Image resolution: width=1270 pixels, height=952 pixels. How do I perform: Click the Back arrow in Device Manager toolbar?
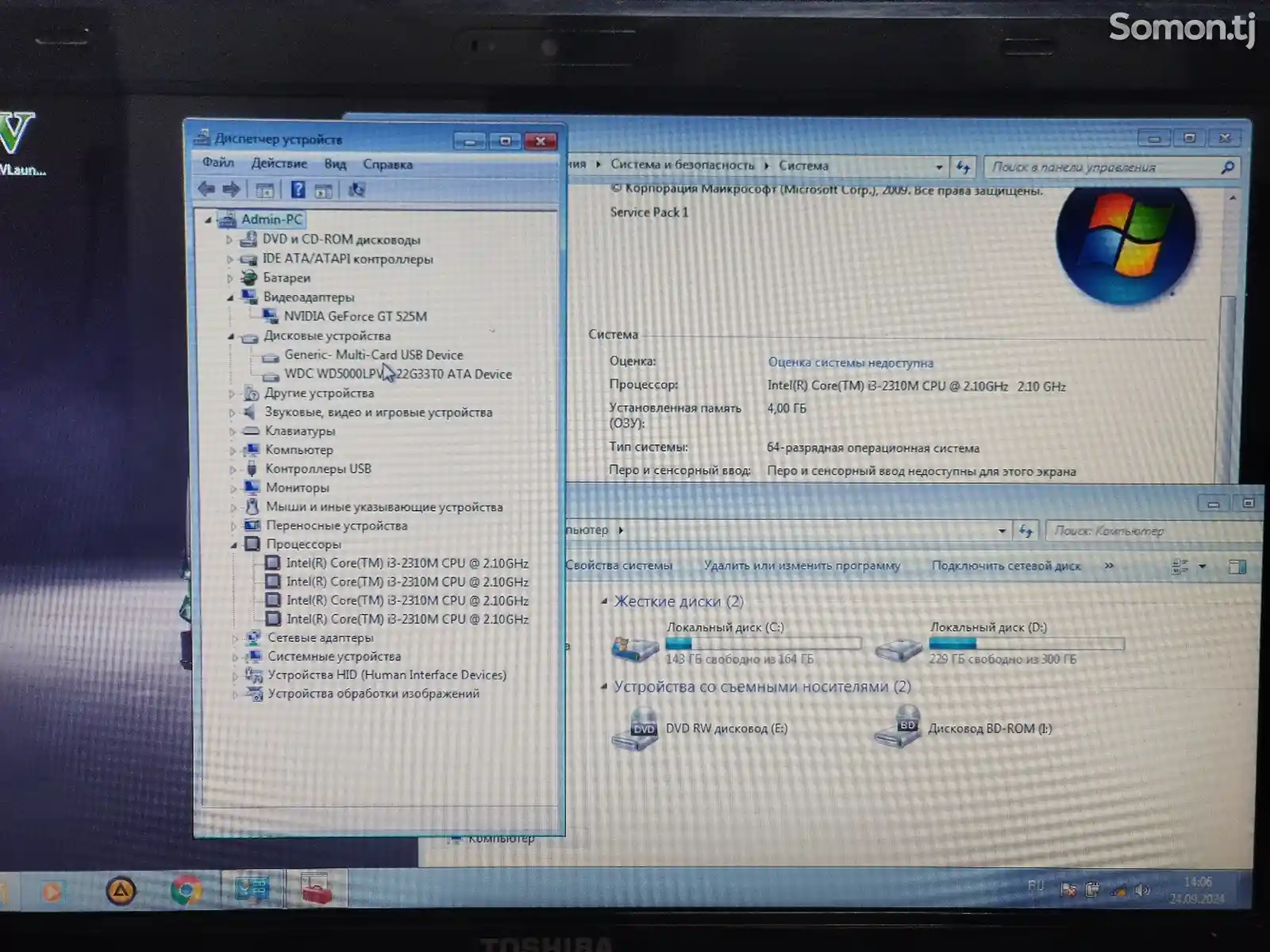[206, 189]
